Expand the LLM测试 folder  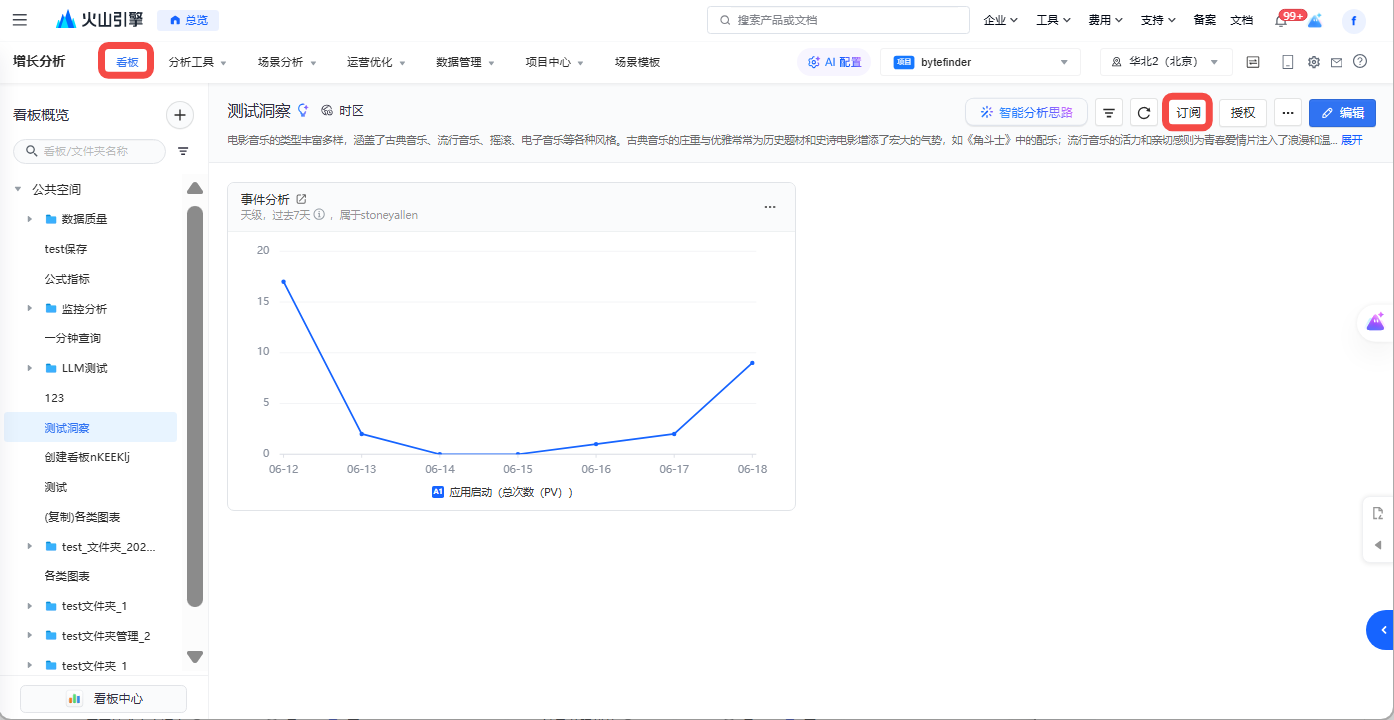(30, 368)
